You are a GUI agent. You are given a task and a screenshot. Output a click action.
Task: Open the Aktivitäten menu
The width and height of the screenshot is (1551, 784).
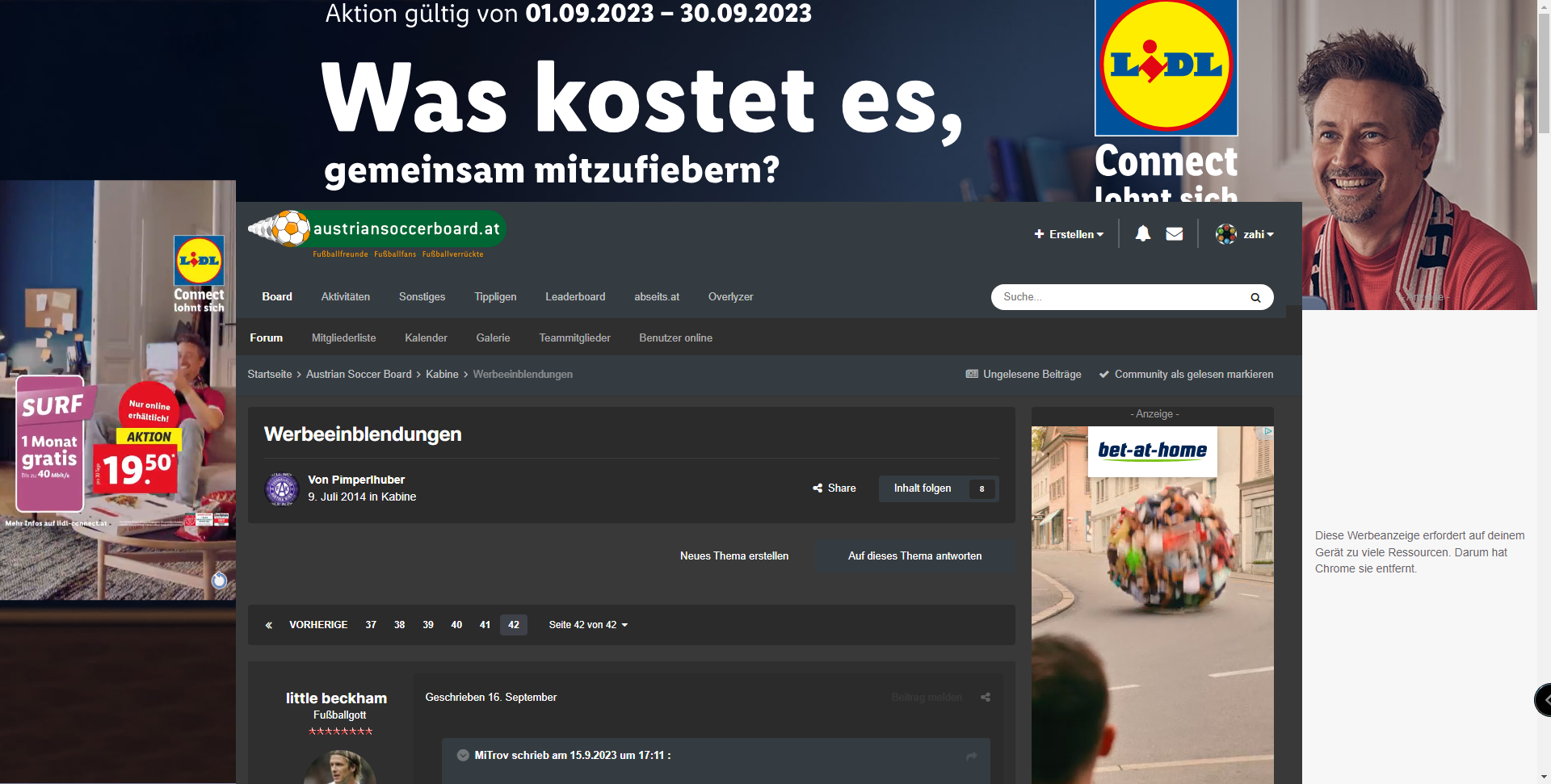click(346, 297)
